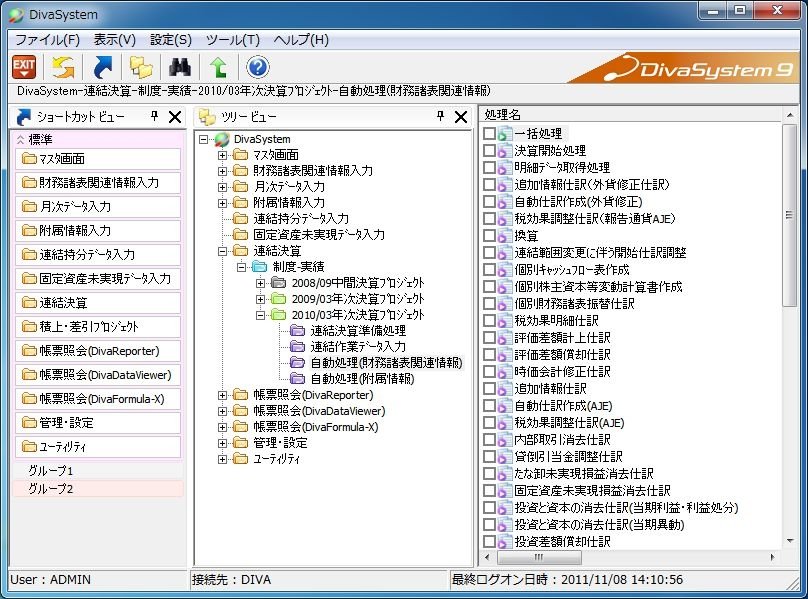Open the 連結決算 shortcut button
Screen dimensions: 808x599
[x=98, y=303]
